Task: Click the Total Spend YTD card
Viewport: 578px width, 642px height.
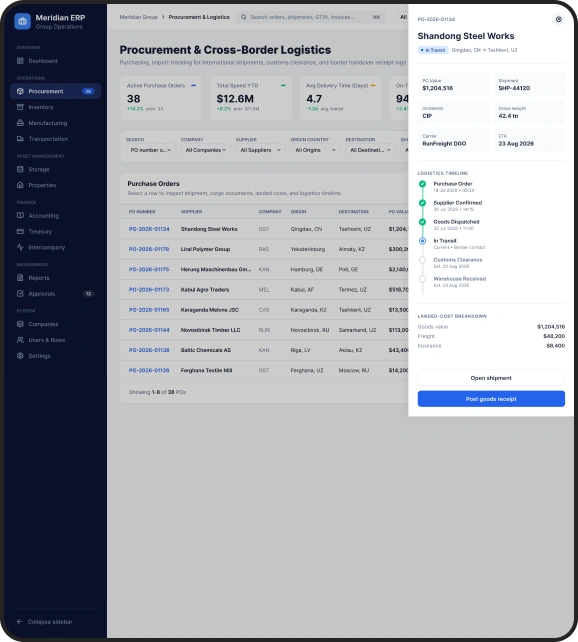Action: tap(251, 98)
